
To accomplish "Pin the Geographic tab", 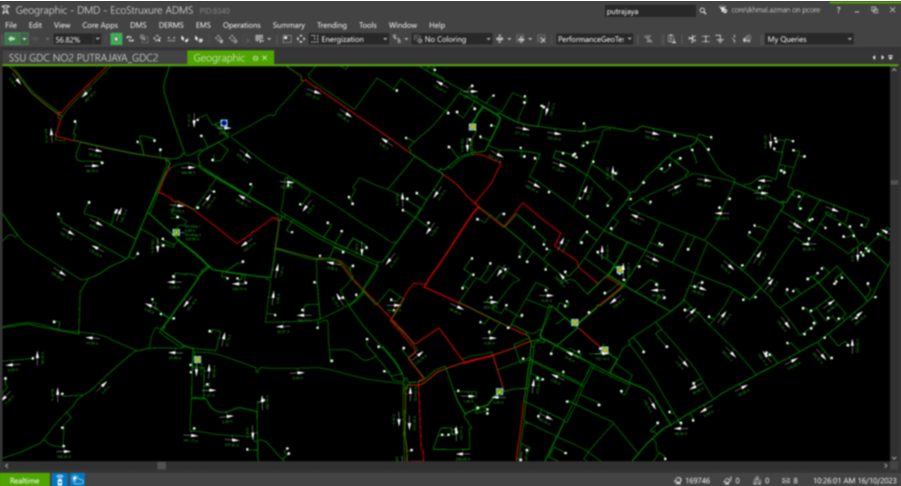I will [255, 58].
